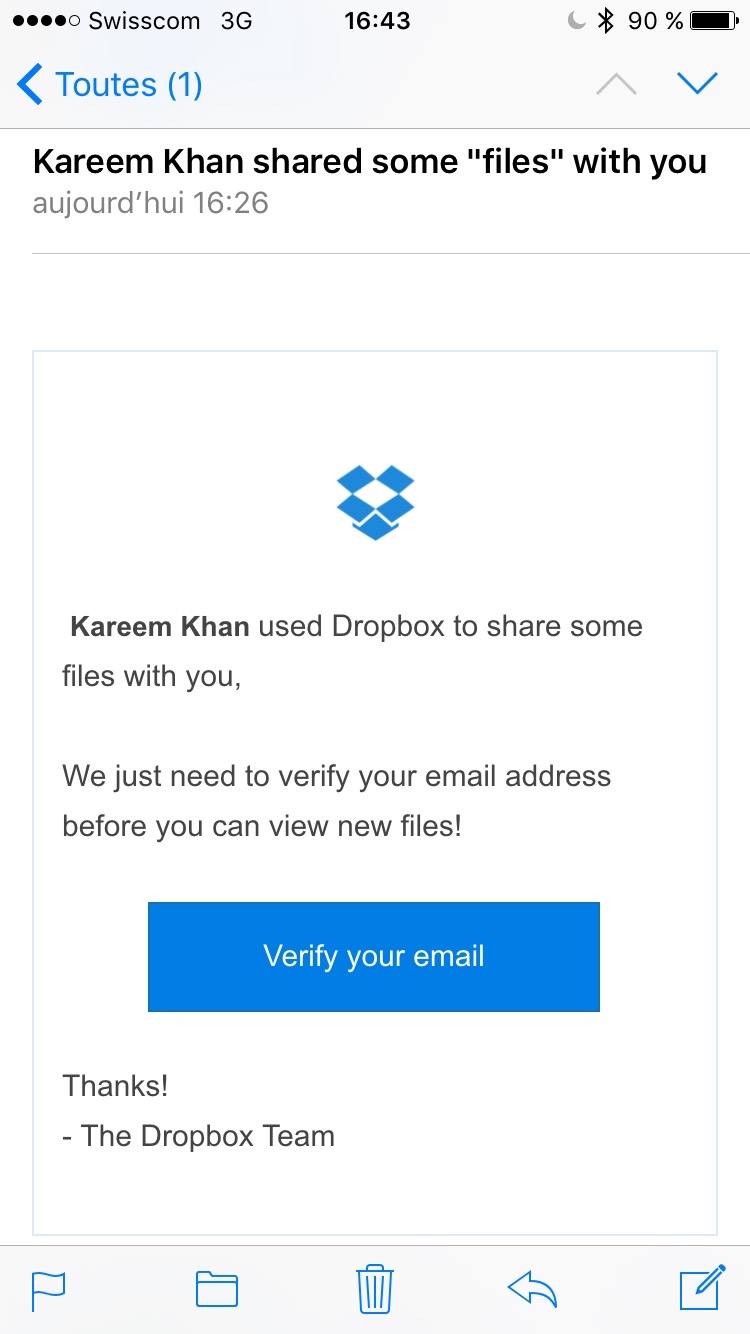This screenshot has width=750, height=1334.
Task: Go to the next message with the down arrow
Action: point(697,85)
